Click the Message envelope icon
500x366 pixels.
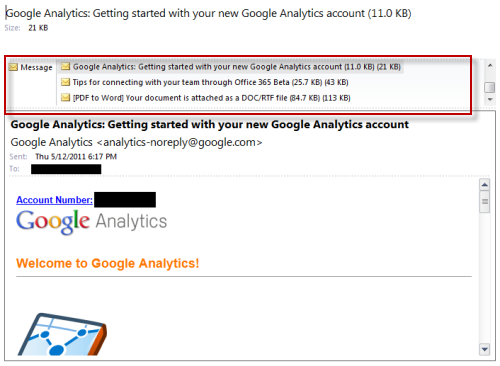pos(13,67)
